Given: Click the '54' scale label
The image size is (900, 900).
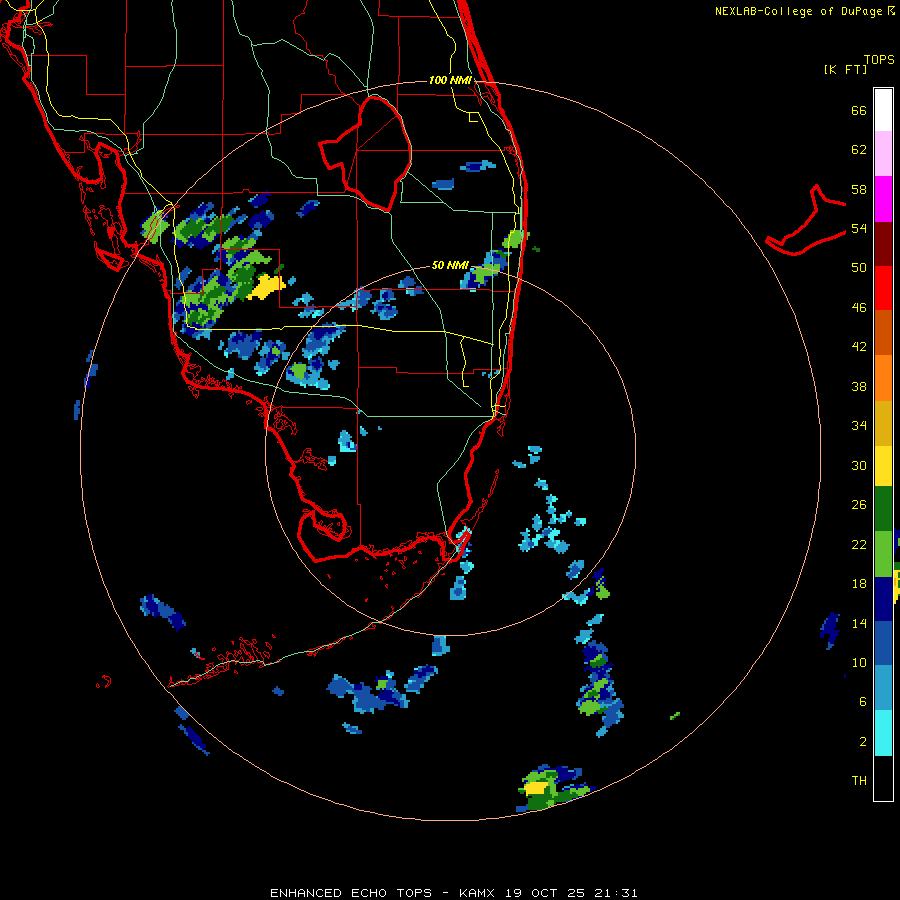Looking at the screenshot, I should 859,228.
